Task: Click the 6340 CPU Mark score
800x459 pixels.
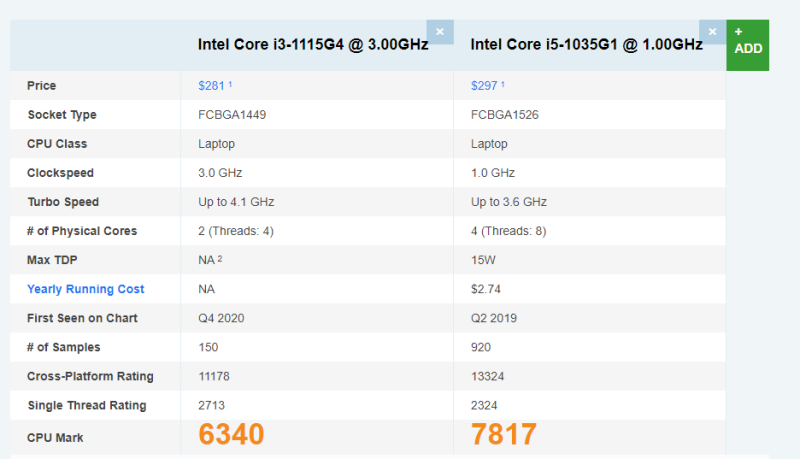Action: coord(231,434)
